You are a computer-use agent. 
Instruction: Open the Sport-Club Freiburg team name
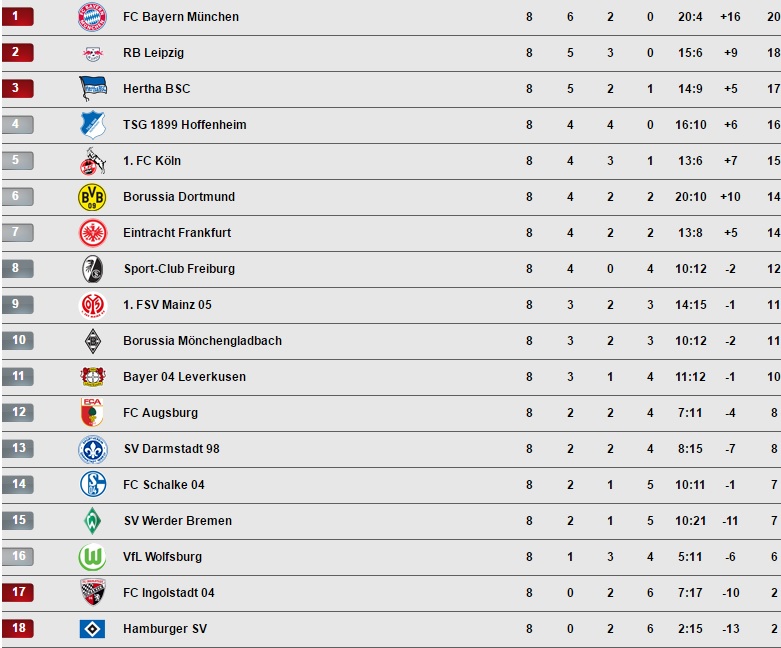179,268
